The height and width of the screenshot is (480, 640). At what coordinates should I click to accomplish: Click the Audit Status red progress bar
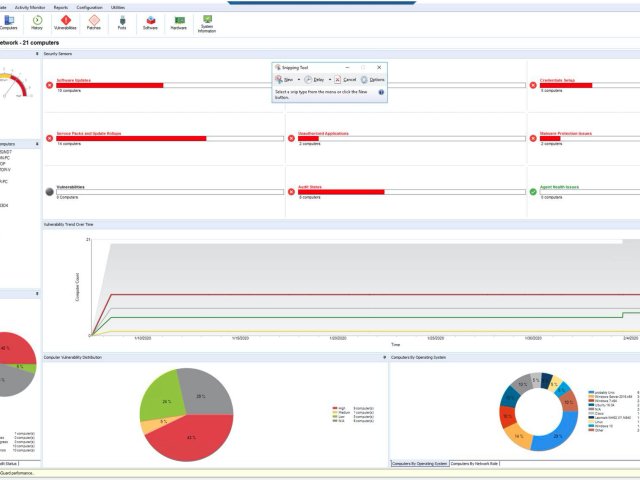[341, 191]
